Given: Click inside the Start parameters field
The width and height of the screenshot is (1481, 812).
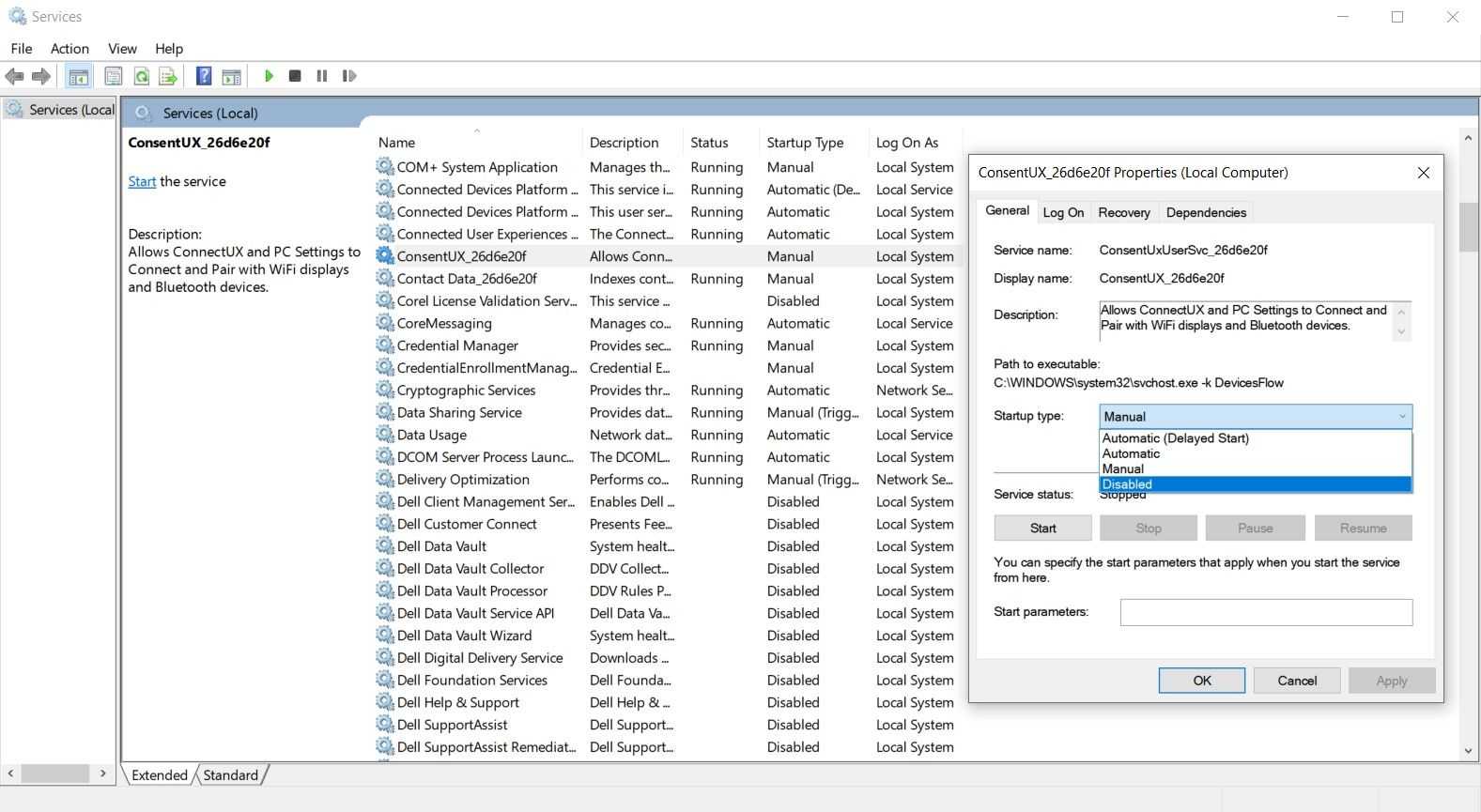Looking at the screenshot, I should 1265,613.
